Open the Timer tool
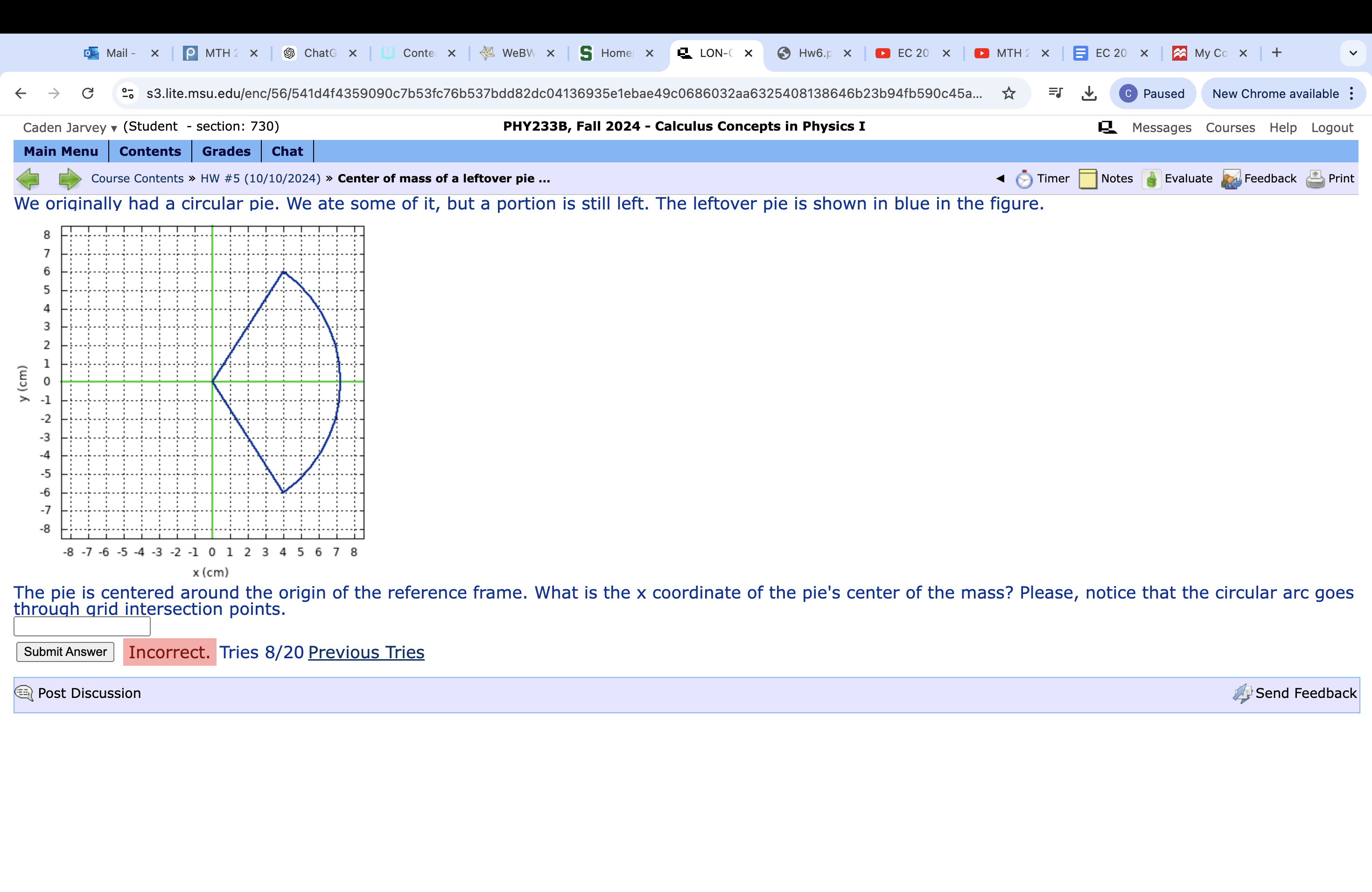The width and height of the screenshot is (1372, 892). click(x=1042, y=179)
